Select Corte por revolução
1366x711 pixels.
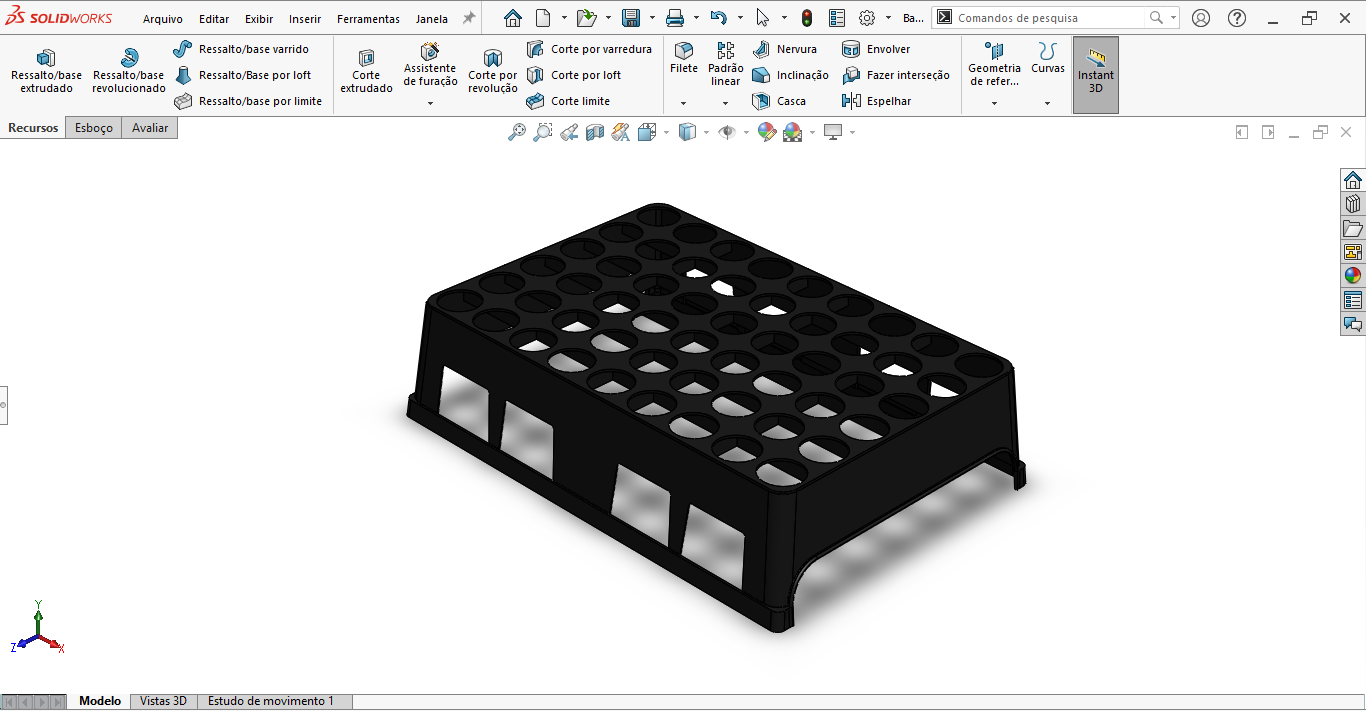pos(493,71)
